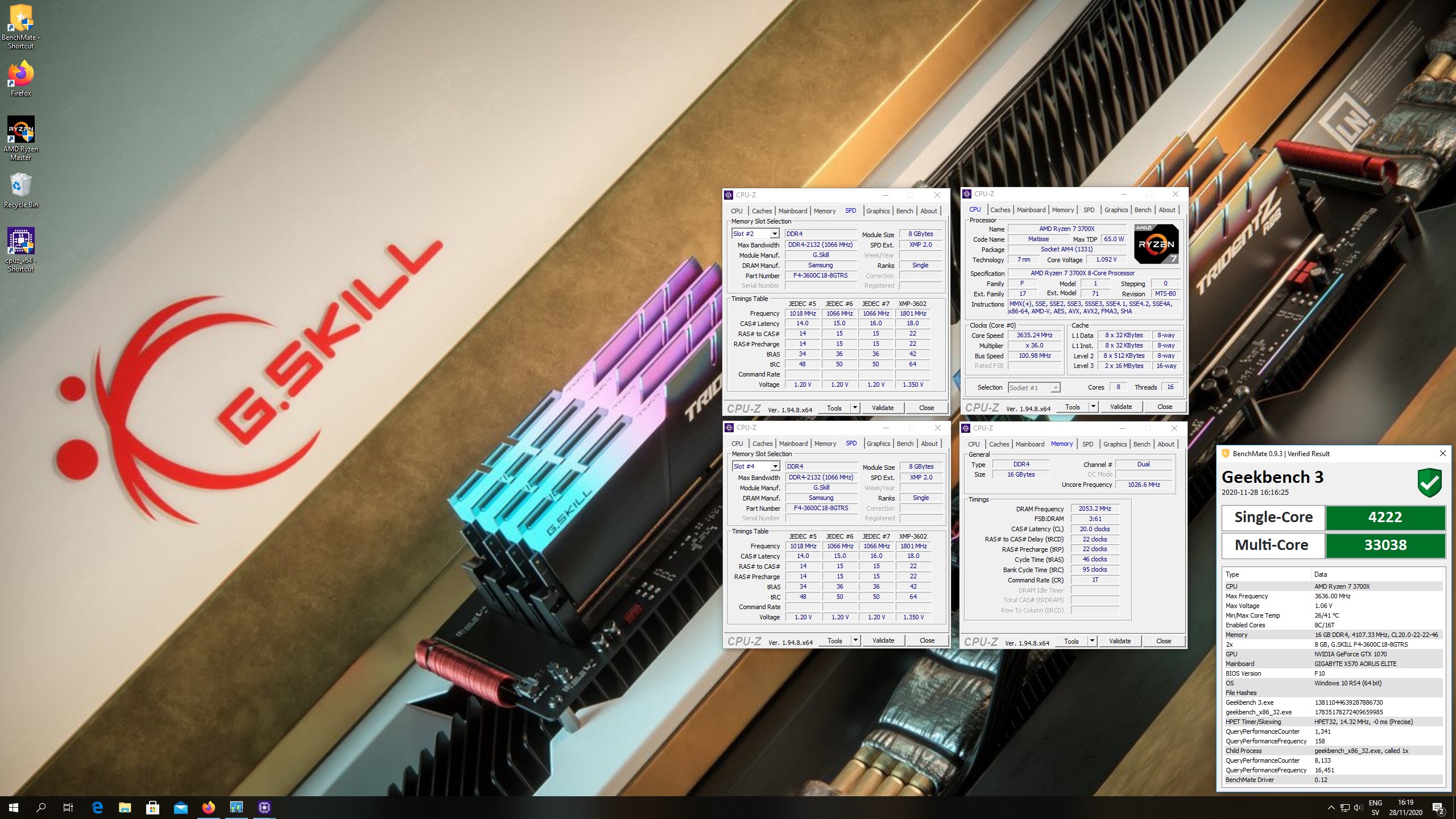Select Caches tab in CPU window
The height and width of the screenshot is (819, 1456).
point(1000,210)
